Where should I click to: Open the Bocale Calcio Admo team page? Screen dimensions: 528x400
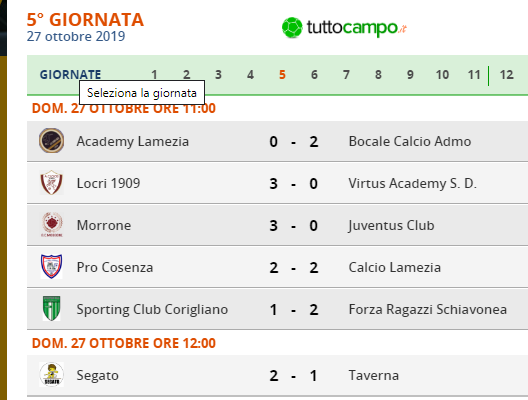(x=410, y=141)
